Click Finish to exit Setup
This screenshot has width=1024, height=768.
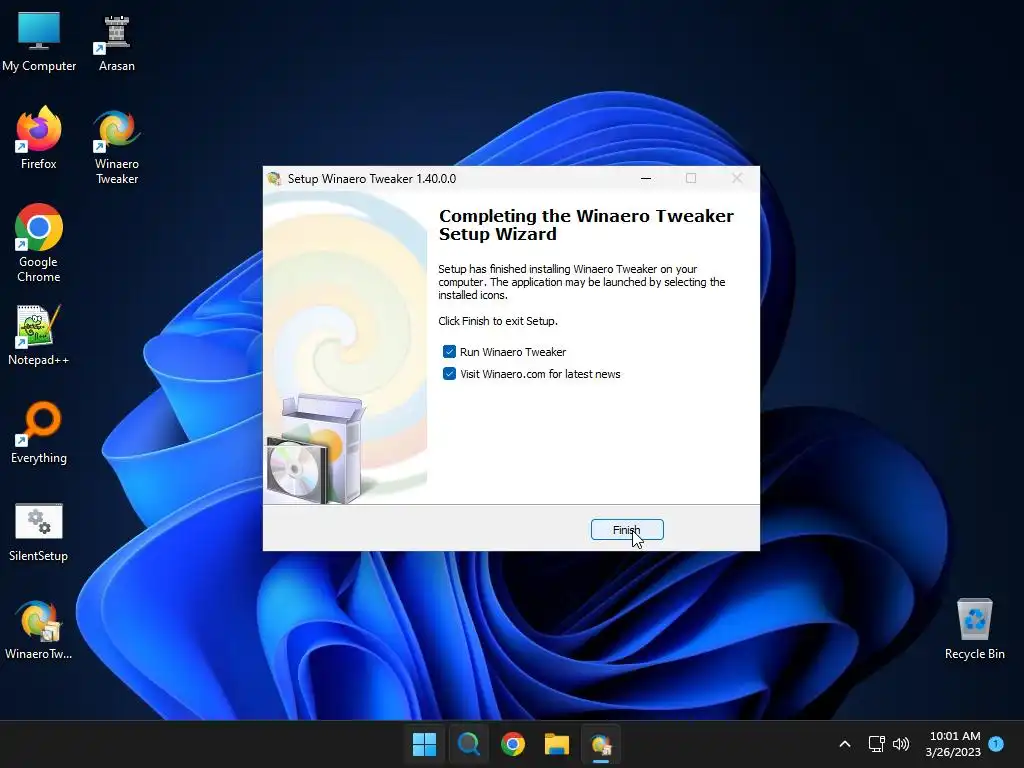(627, 530)
